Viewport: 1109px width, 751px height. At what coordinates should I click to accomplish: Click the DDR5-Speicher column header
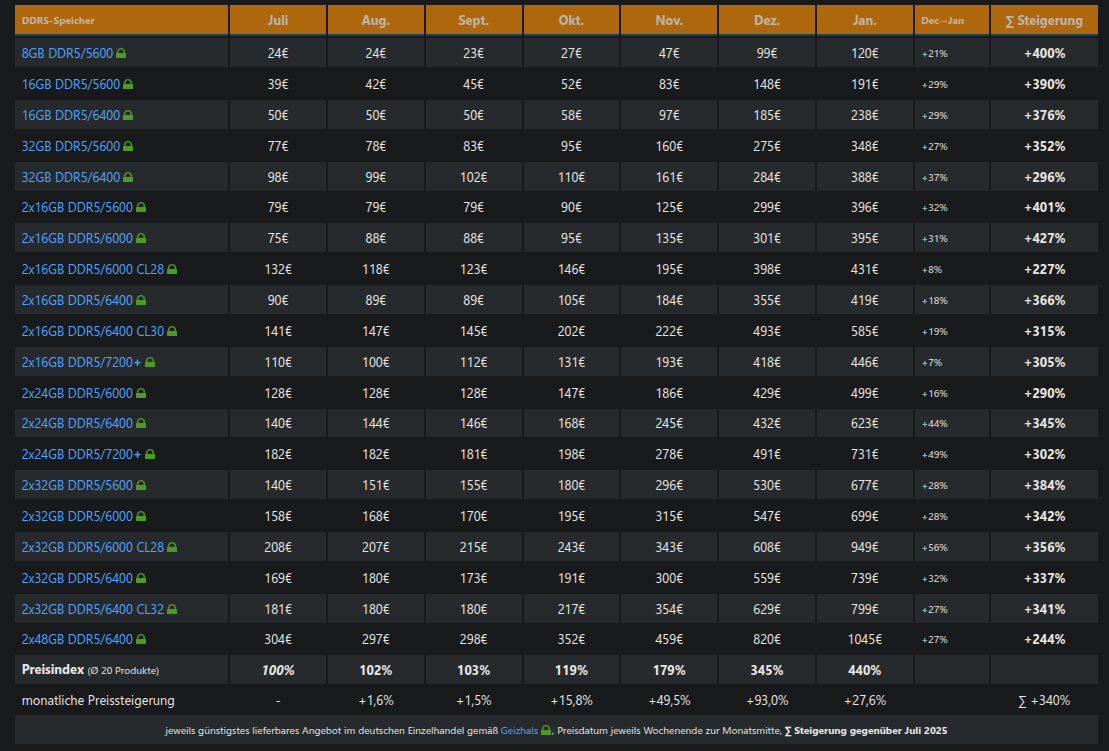click(53, 20)
